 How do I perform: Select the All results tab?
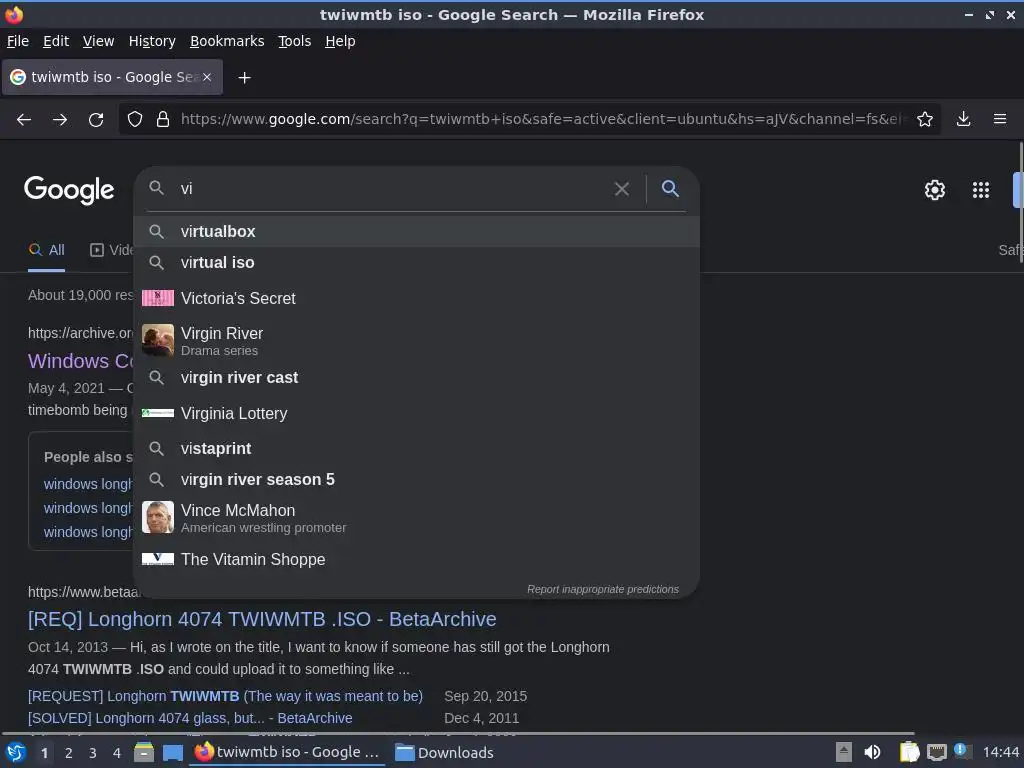[46, 250]
